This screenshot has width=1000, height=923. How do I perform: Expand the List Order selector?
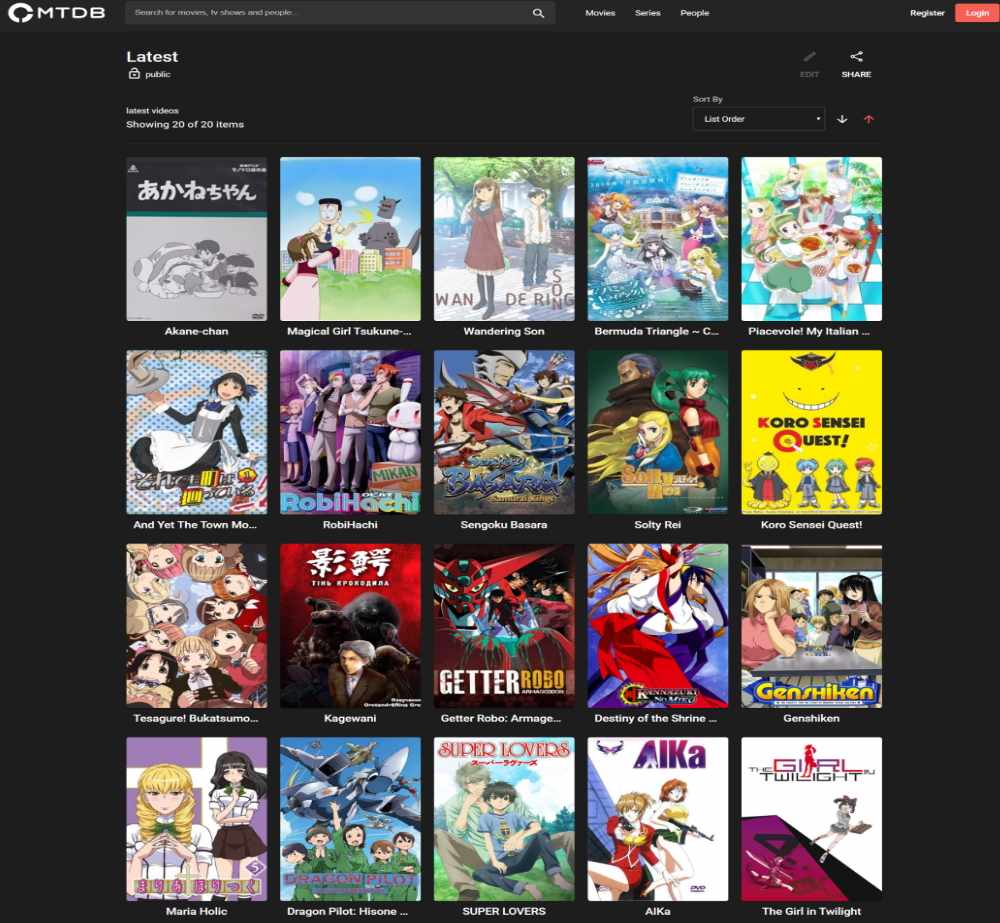click(x=758, y=118)
